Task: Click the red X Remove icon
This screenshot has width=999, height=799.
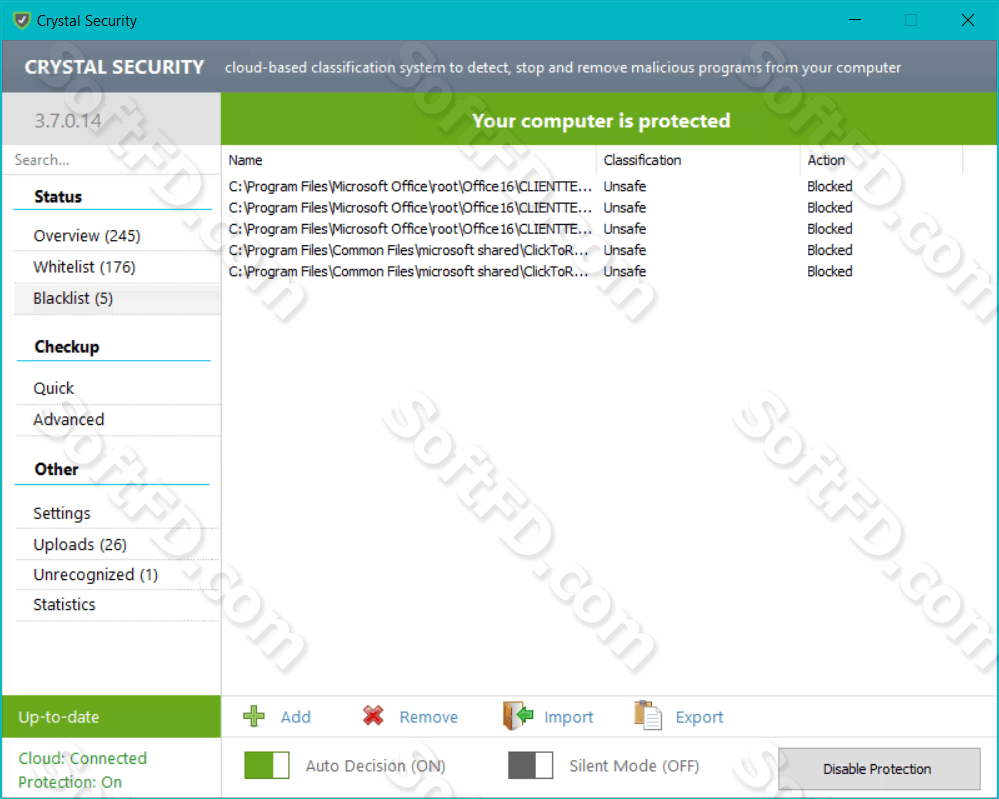Action: tap(373, 716)
